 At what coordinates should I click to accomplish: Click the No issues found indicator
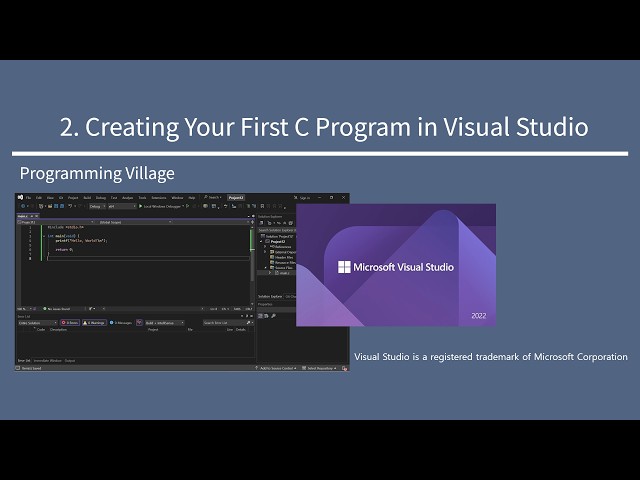point(57,309)
